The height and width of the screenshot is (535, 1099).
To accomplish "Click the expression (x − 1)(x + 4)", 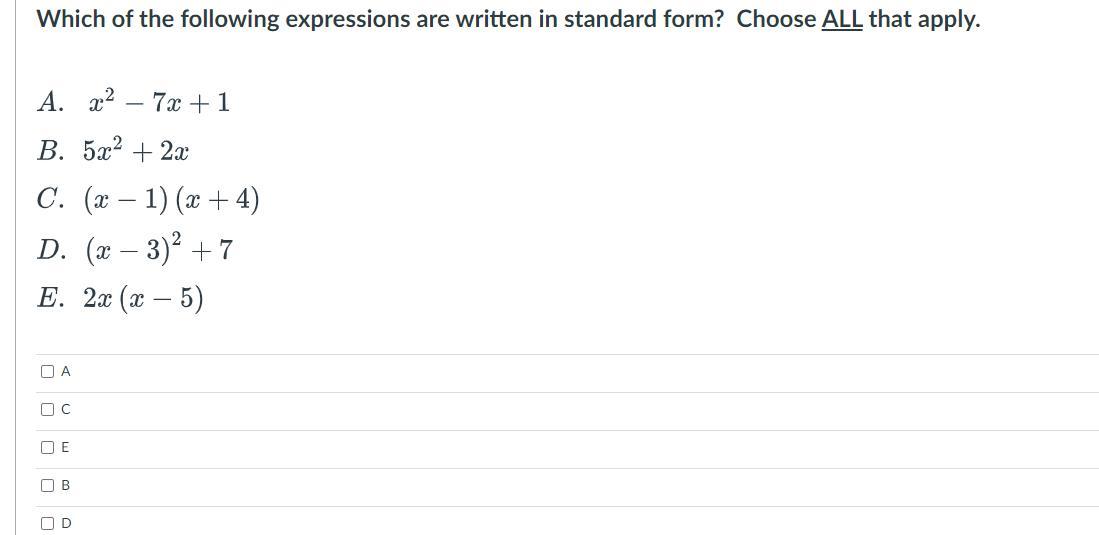I will 171,200.
